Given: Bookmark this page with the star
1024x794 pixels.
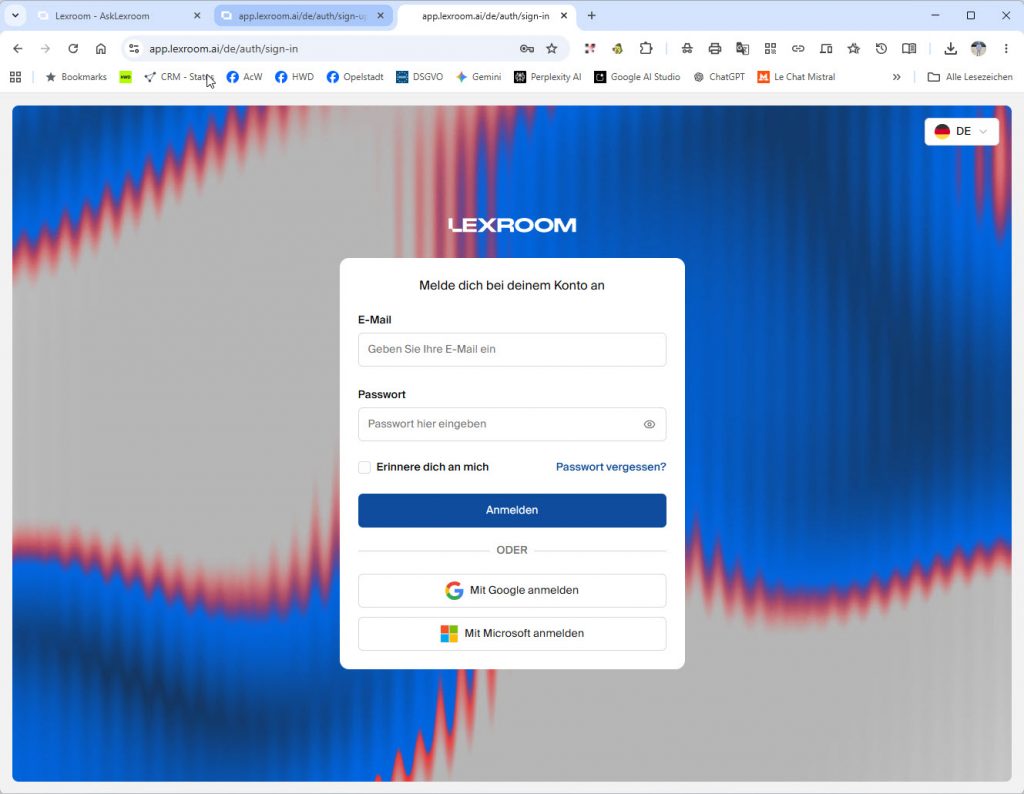Looking at the screenshot, I should (552, 48).
